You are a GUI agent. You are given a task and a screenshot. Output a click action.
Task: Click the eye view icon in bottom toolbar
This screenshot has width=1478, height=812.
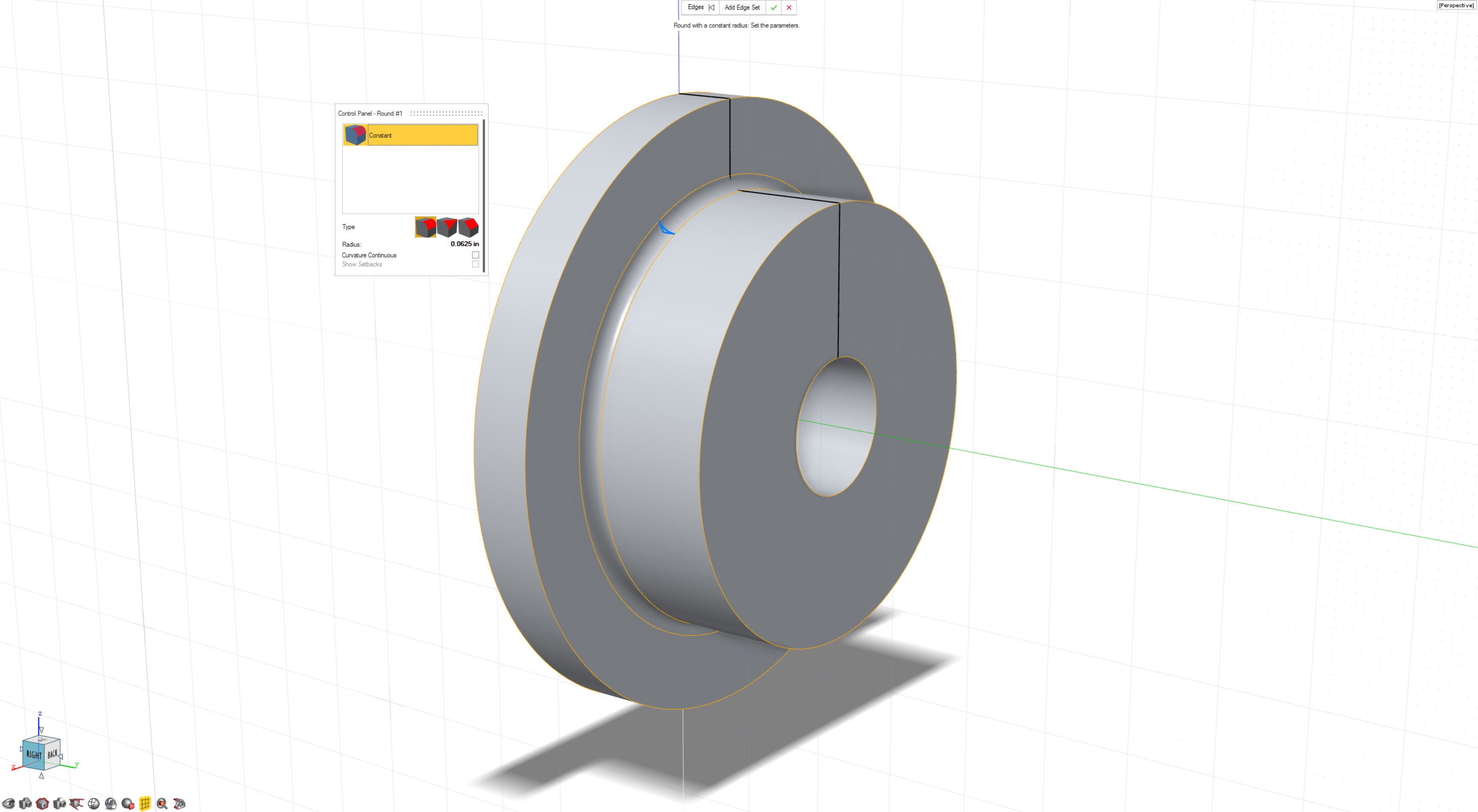click(x=8, y=803)
